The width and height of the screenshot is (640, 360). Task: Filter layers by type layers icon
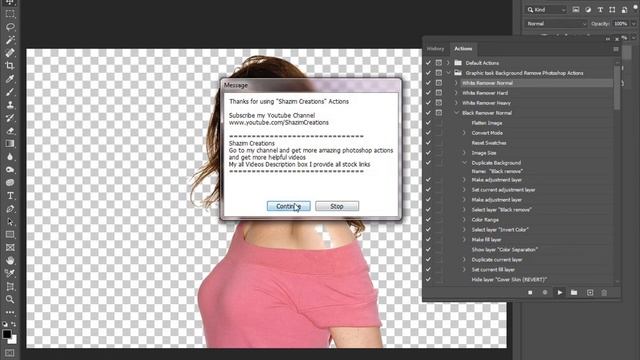tap(600, 10)
